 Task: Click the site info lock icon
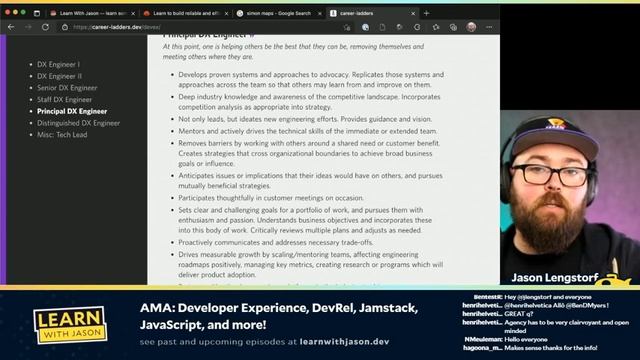[64, 27]
